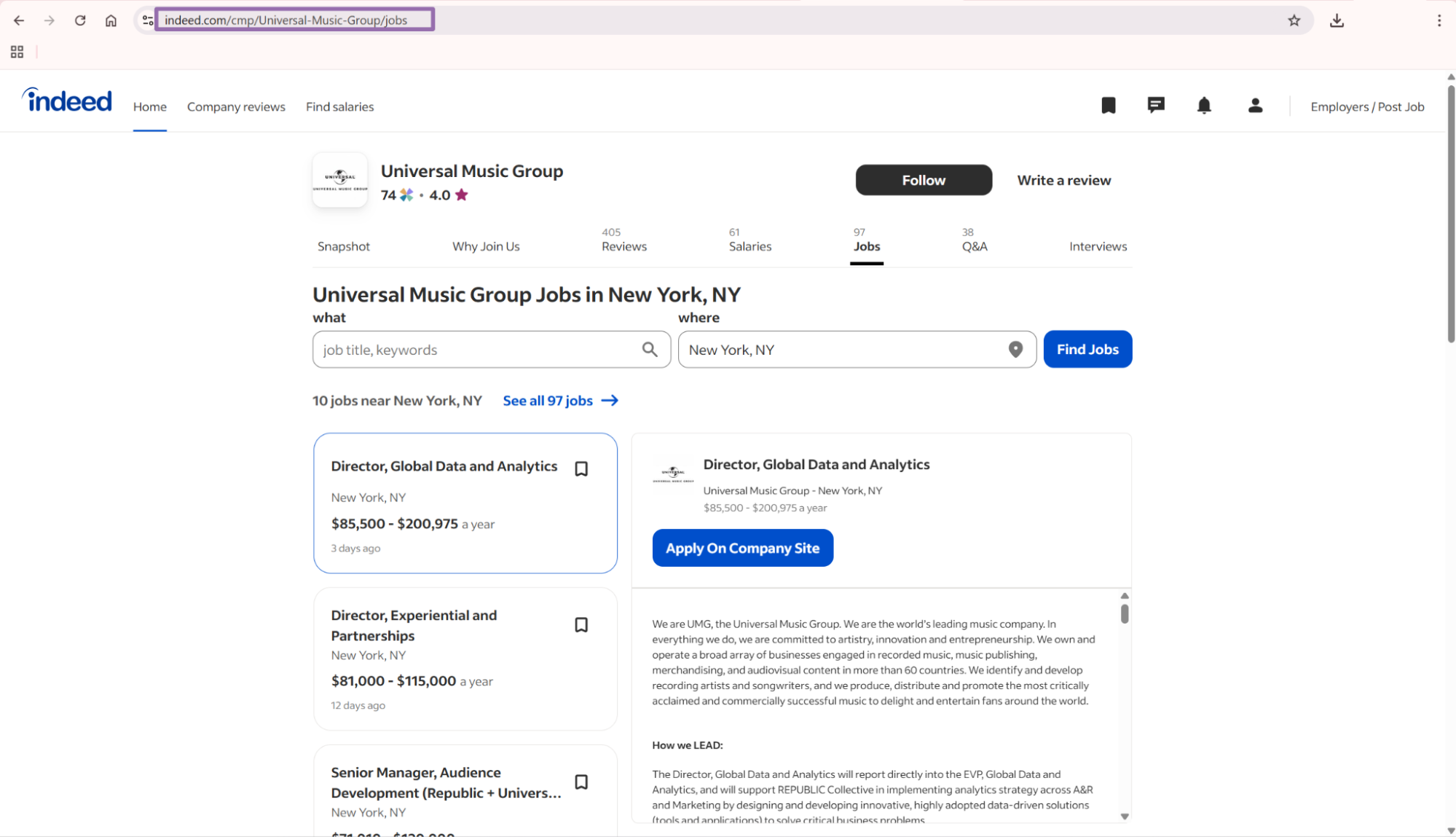Click Apply On Company Site
Image resolution: width=1456 pixels, height=837 pixels.
(742, 548)
